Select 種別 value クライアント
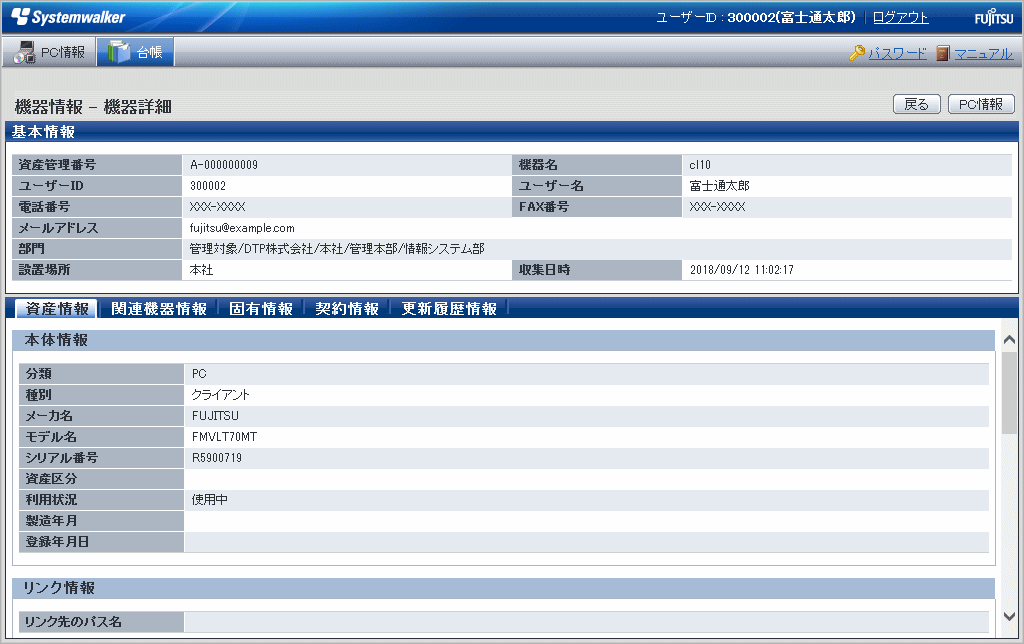 coord(221,394)
